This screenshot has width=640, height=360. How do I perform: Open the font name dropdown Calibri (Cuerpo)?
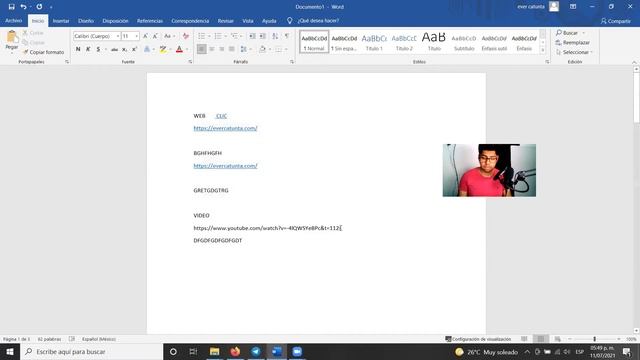[118, 36]
